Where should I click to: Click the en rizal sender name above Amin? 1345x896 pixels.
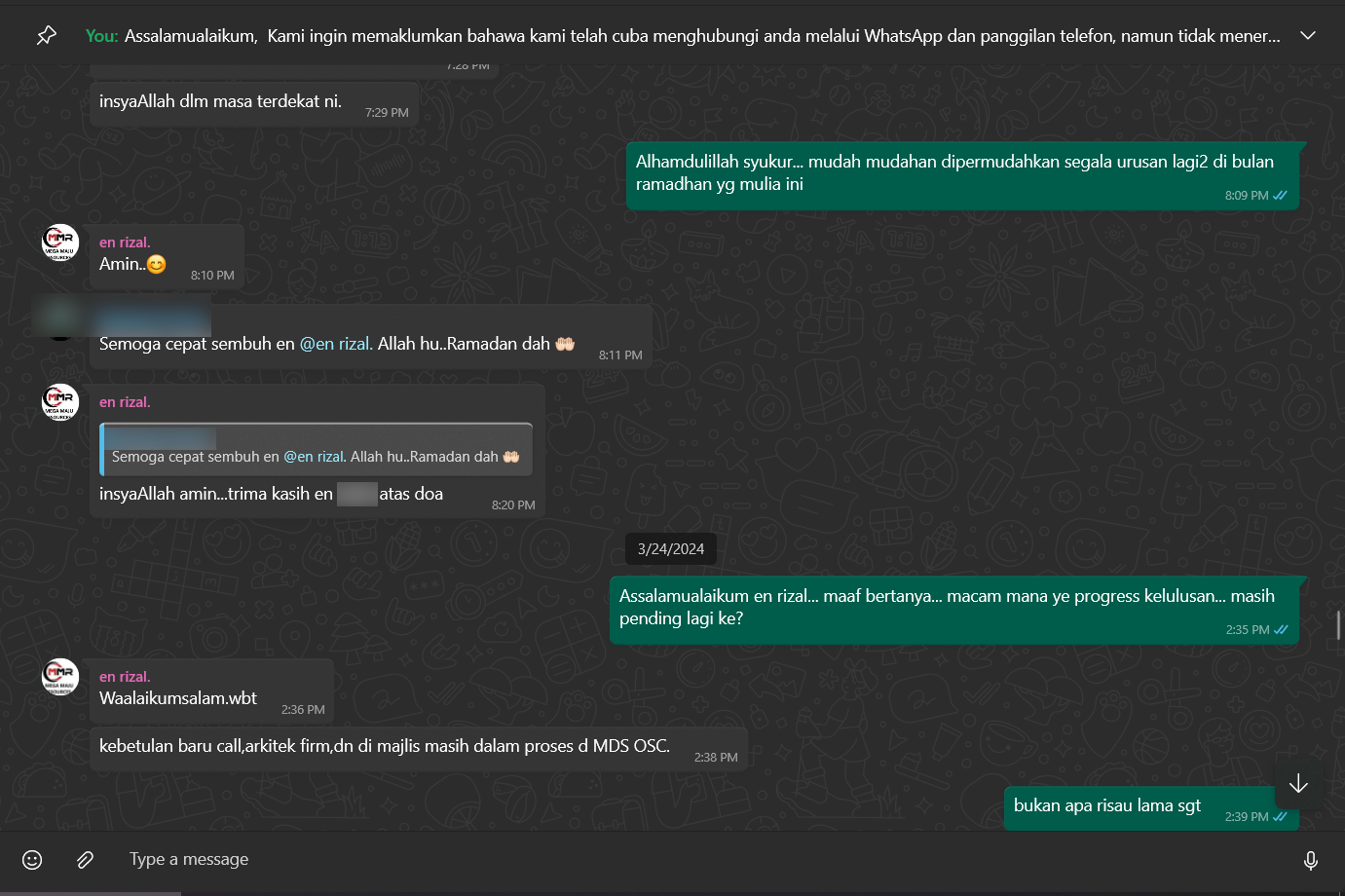(125, 243)
